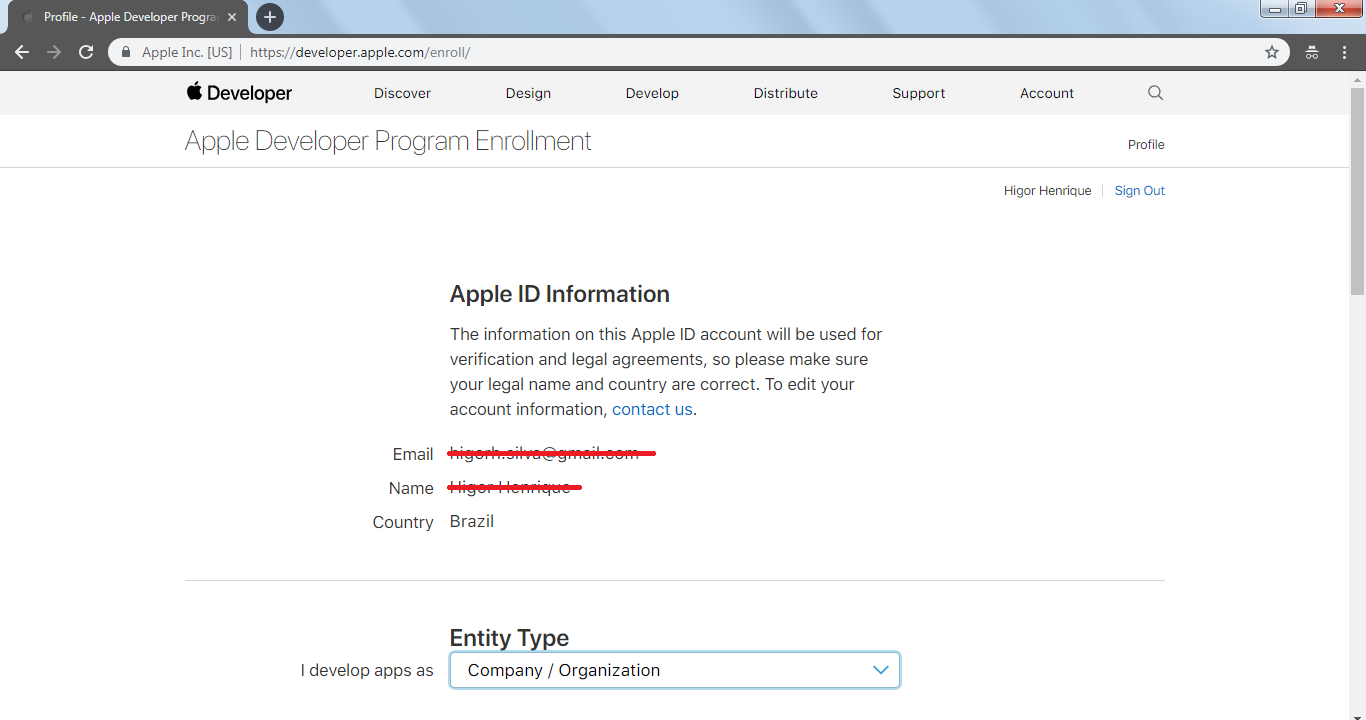
Task: Click the Apple Developer Program Enrollment heading
Action: point(388,141)
